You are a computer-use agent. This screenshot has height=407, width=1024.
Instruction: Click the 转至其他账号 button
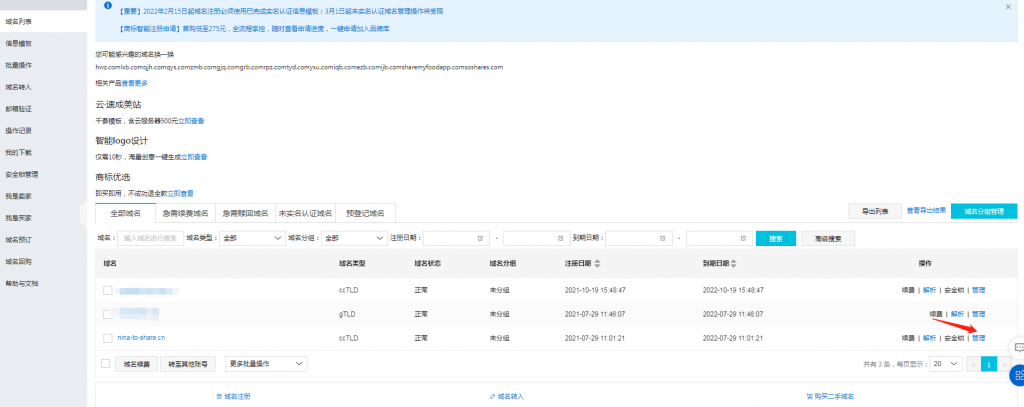[x=187, y=364]
